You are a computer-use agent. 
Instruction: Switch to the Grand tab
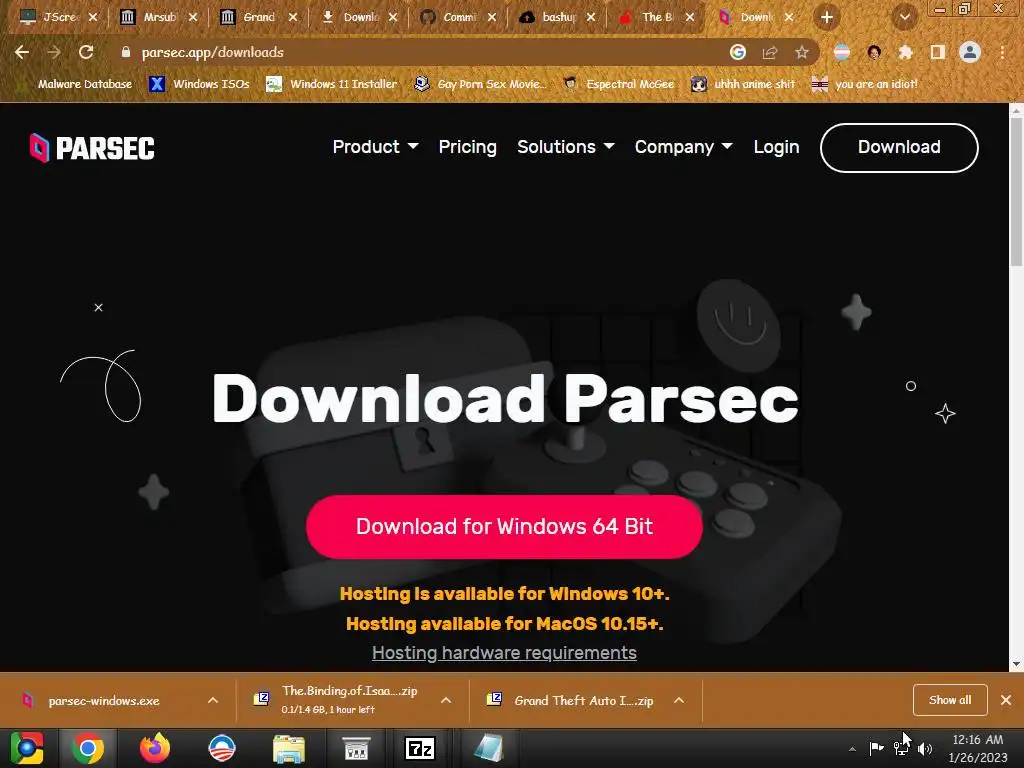pyautogui.click(x=259, y=18)
